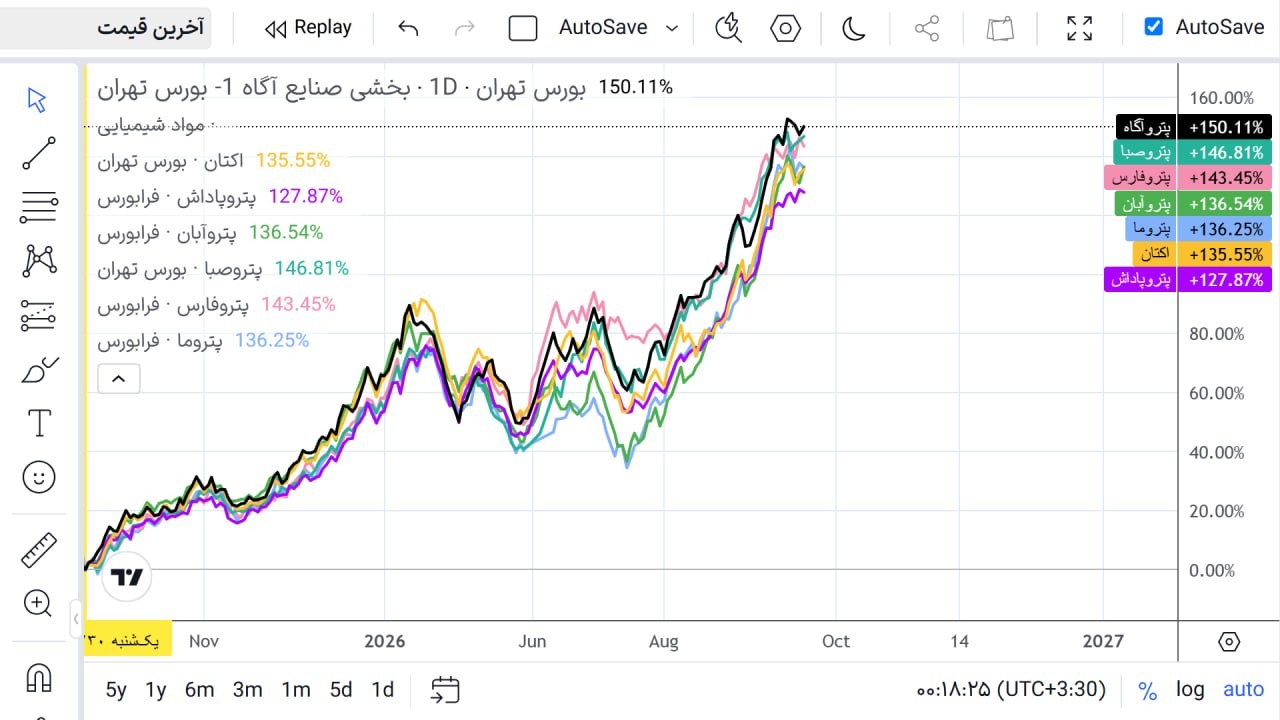Collapse the left drawing toolbar
The height and width of the screenshot is (720, 1280).
pos(76,619)
